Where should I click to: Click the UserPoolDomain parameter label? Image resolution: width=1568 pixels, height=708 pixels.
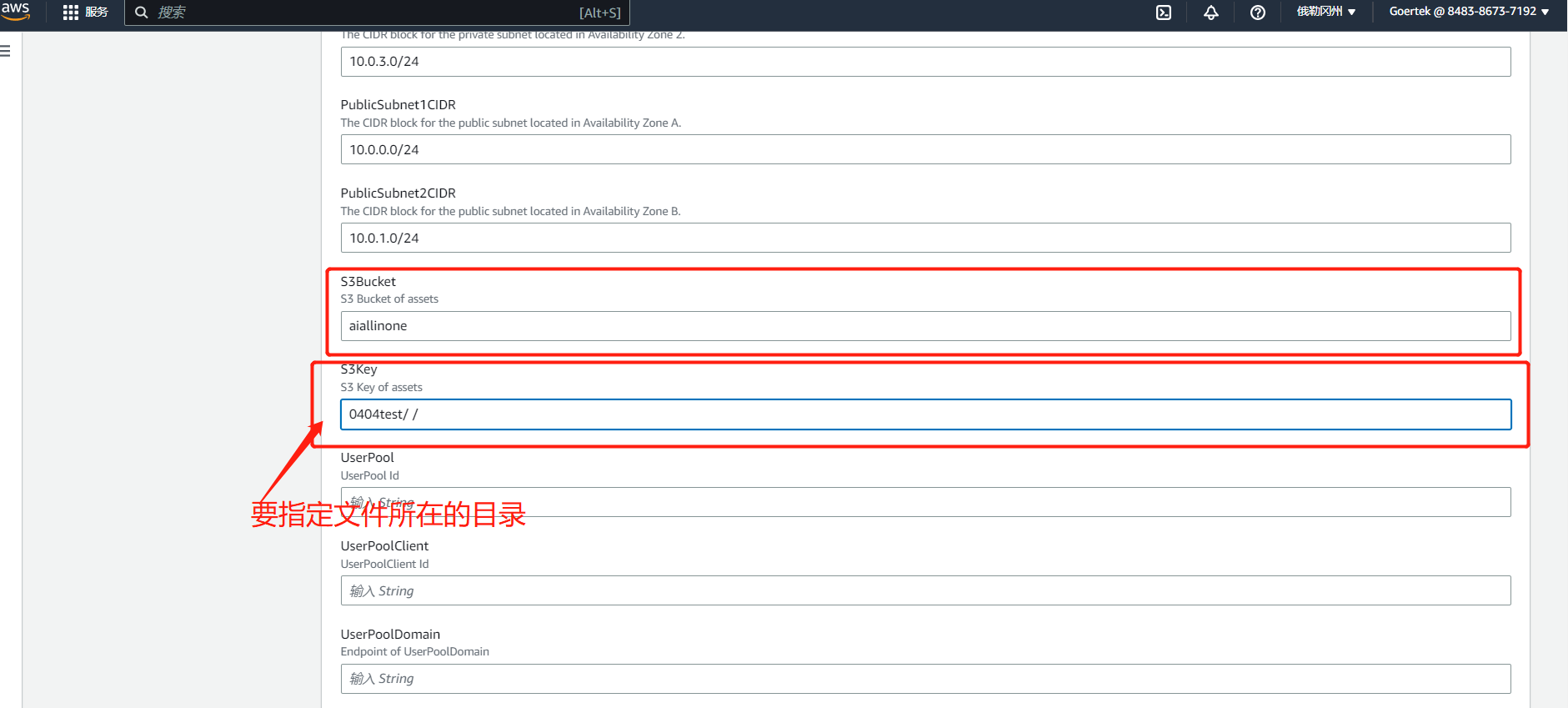pyautogui.click(x=390, y=635)
